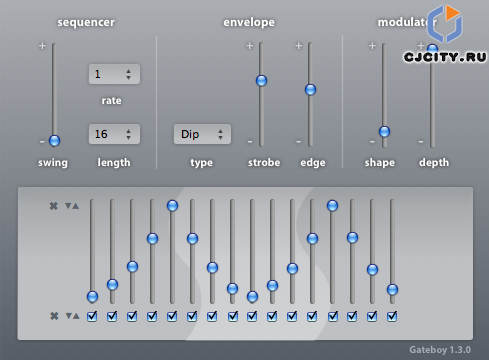Open the Dip envelope type dropdown

pyautogui.click(x=202, y=134)
